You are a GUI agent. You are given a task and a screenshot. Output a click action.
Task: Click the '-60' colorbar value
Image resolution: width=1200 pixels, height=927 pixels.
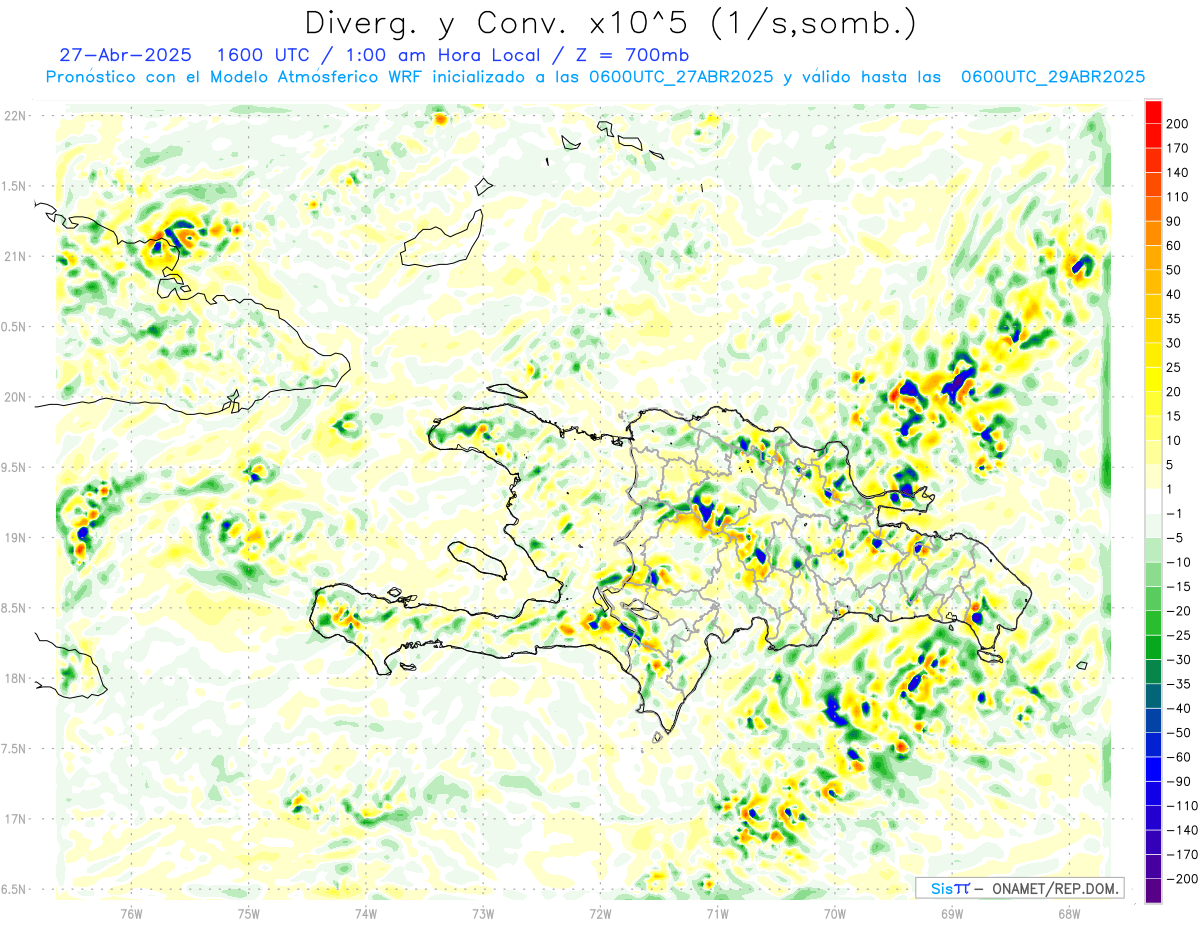coord(1178,757)
